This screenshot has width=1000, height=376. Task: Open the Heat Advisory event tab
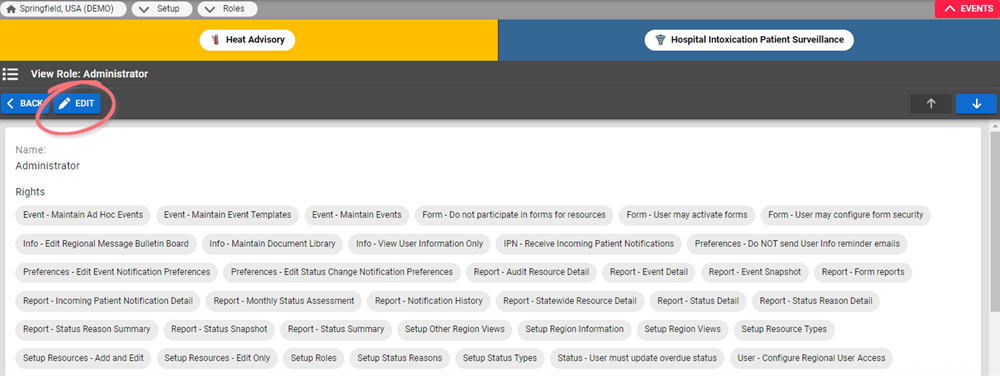[247, 40]
